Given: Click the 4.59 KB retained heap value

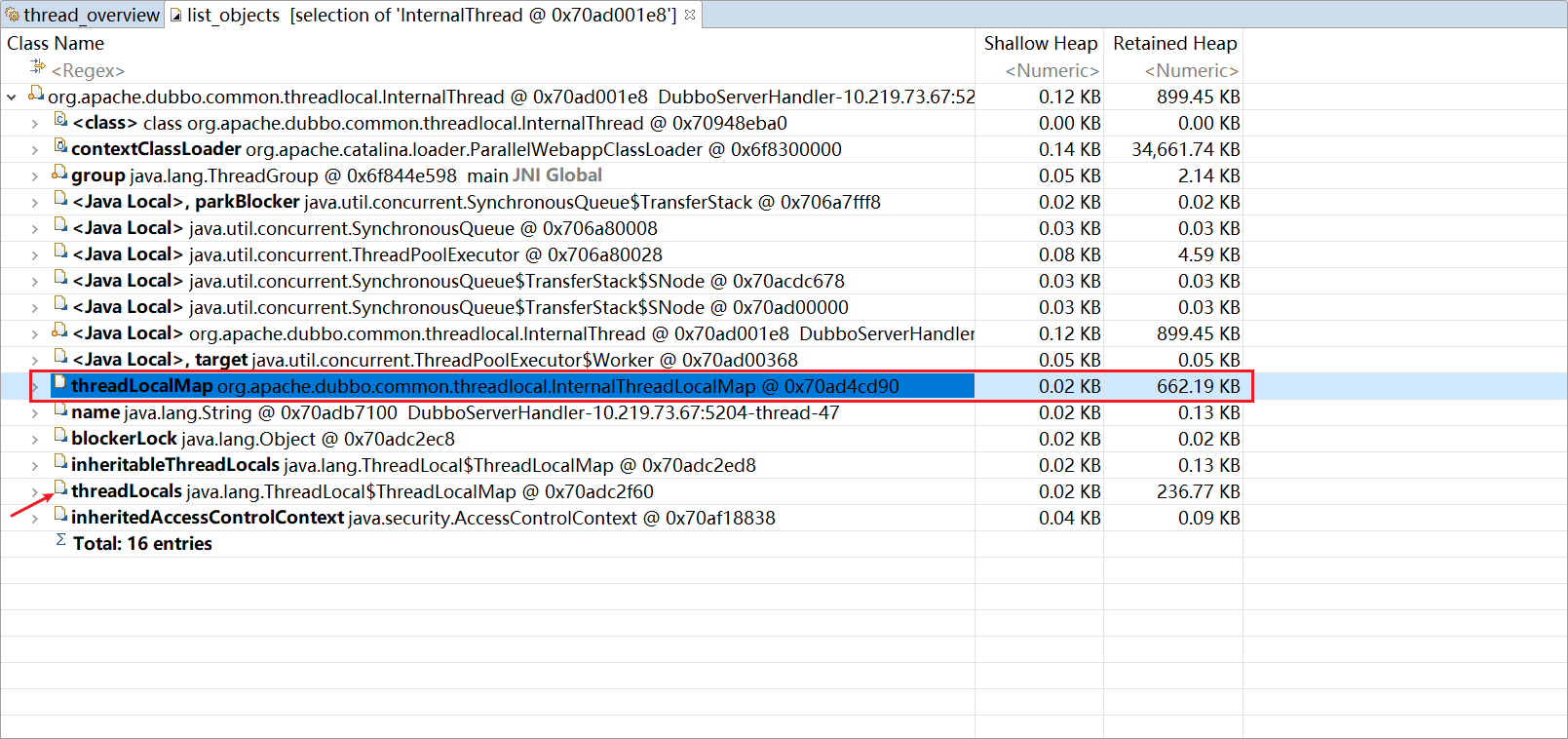Looking at the screenshot, I should coord(1209,254).
